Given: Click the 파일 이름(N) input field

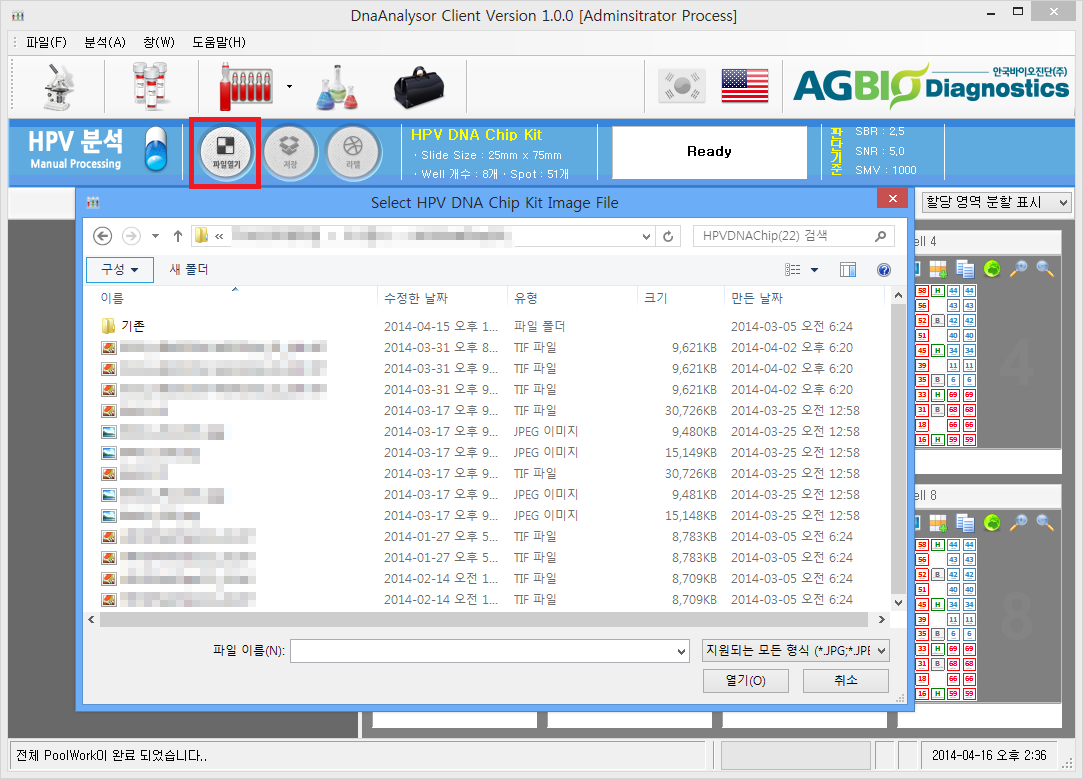Looking at the screenshot, I should pyautogui.click(x=489, y=651).
